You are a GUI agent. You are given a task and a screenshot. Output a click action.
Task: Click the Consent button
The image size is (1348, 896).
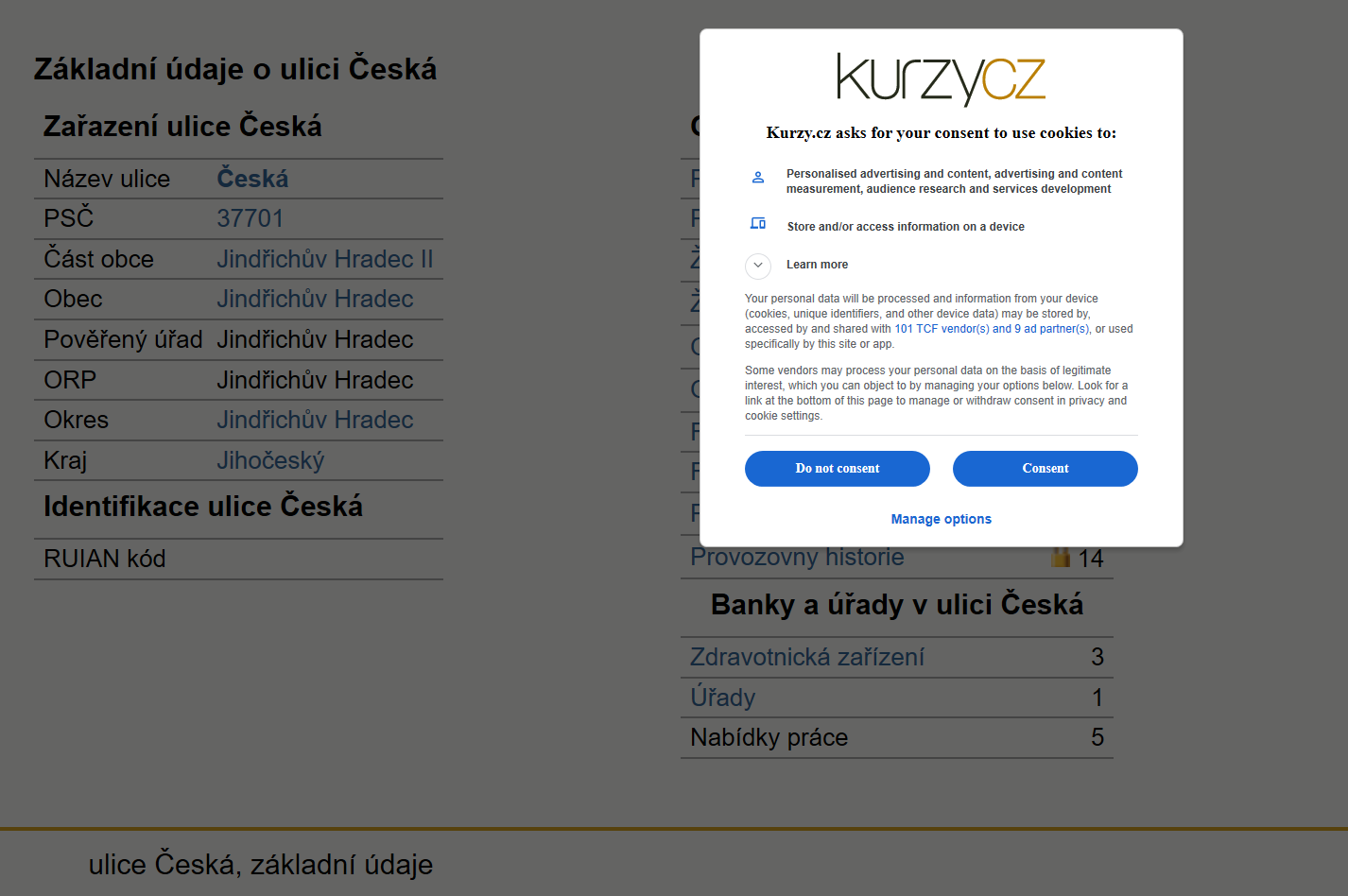(1046, 469)
